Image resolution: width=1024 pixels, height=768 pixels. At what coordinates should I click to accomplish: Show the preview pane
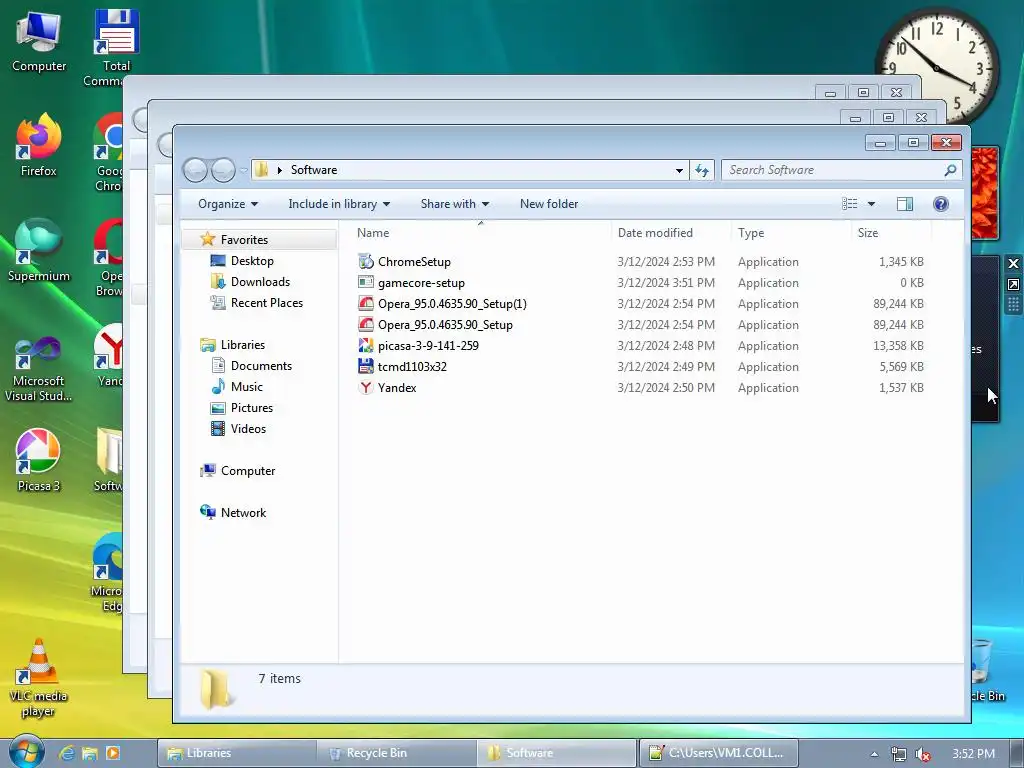tap(904, 204)
